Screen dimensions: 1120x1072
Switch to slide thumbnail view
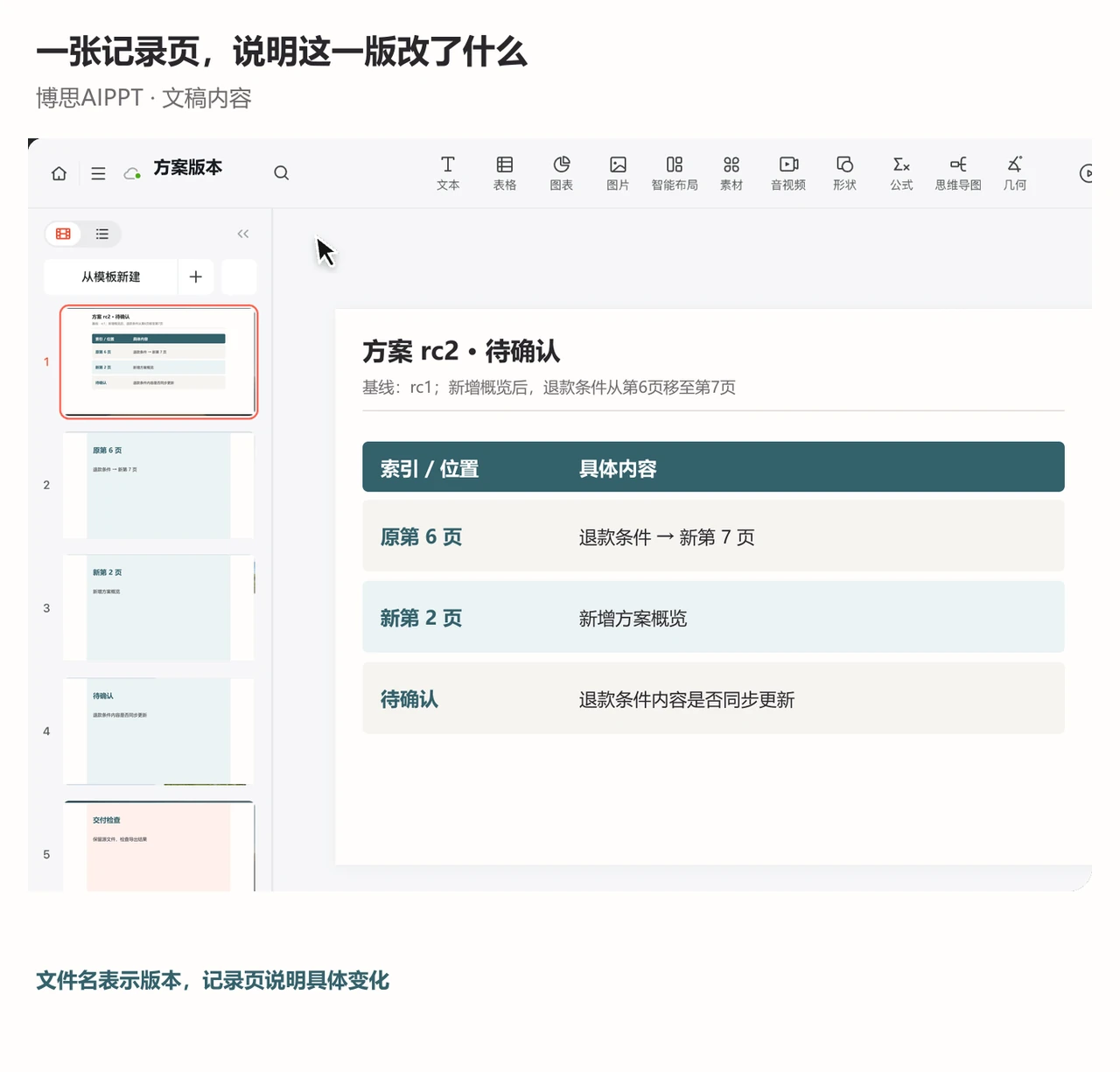coord(63,234)
